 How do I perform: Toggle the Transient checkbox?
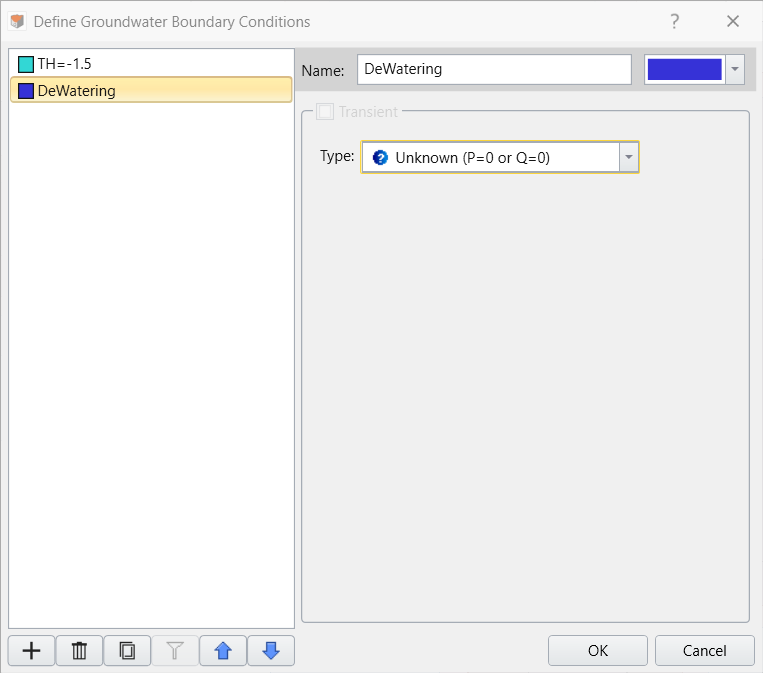click(325, 111)
